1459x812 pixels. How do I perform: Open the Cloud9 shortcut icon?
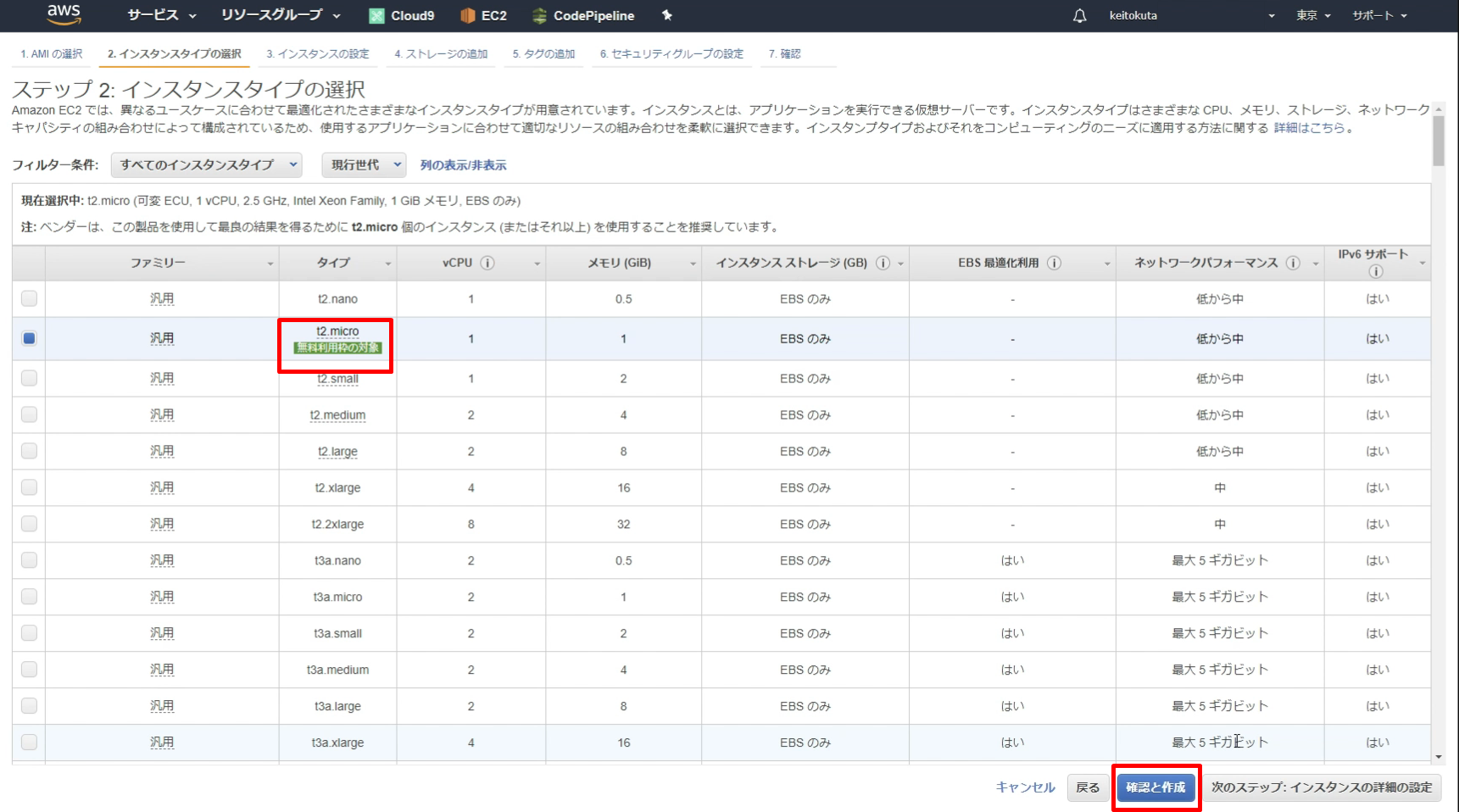376,15
